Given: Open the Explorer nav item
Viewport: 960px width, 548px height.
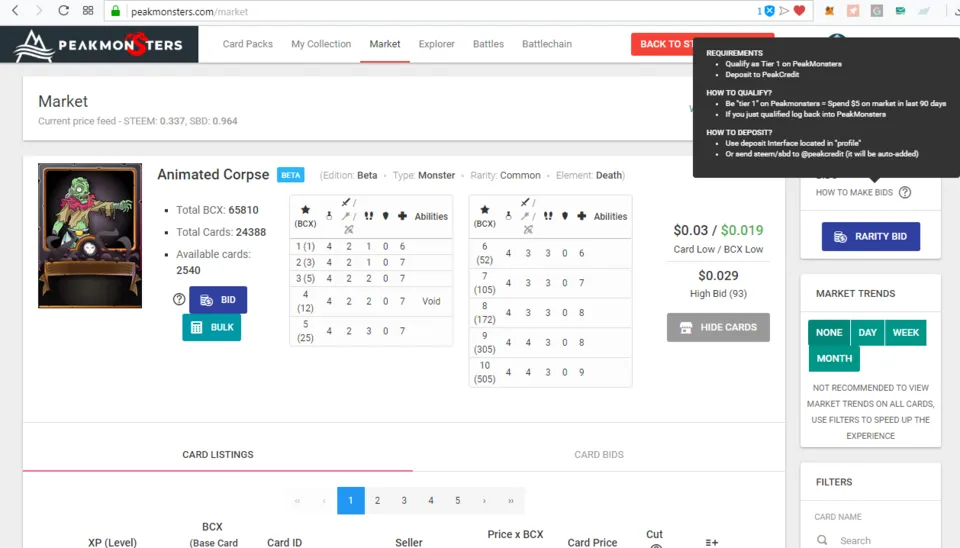Looking at the screenshot, I should 437,44.
